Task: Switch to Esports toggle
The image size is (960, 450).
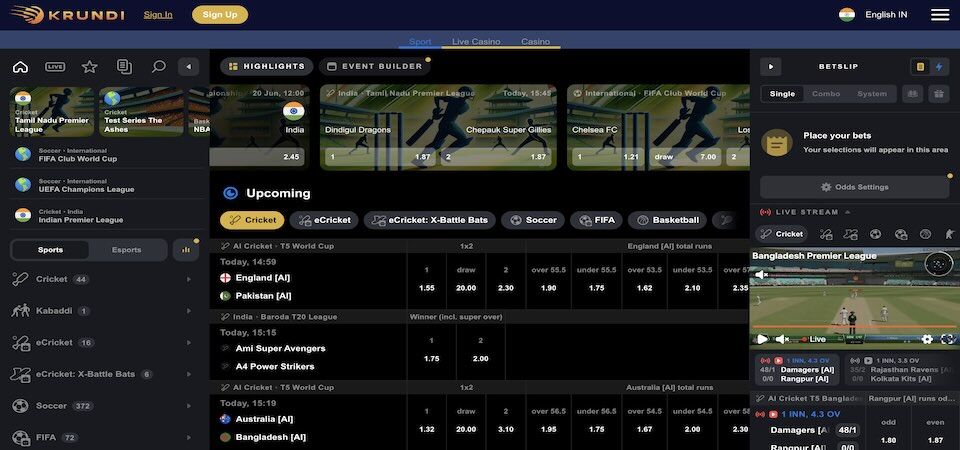Action: click(x=127, y=250)
